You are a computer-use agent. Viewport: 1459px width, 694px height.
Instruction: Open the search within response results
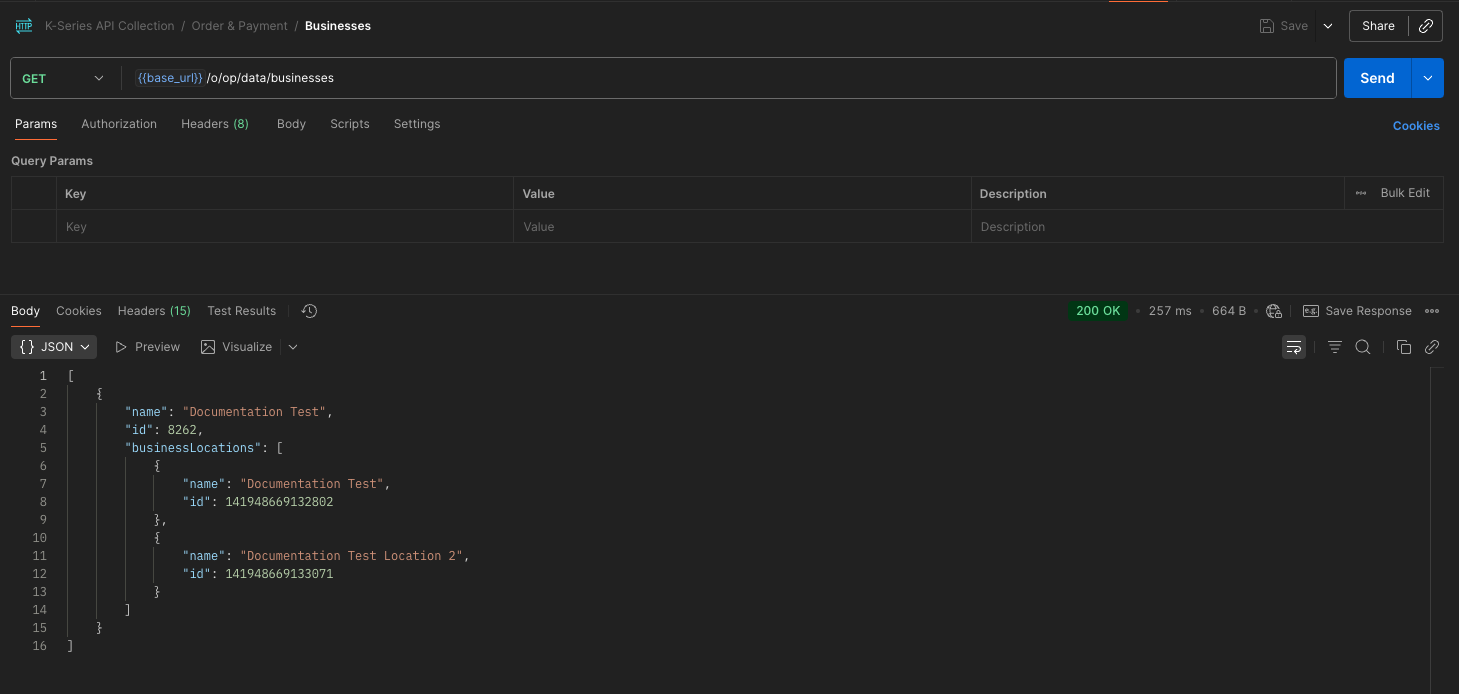pos(1363,347)
